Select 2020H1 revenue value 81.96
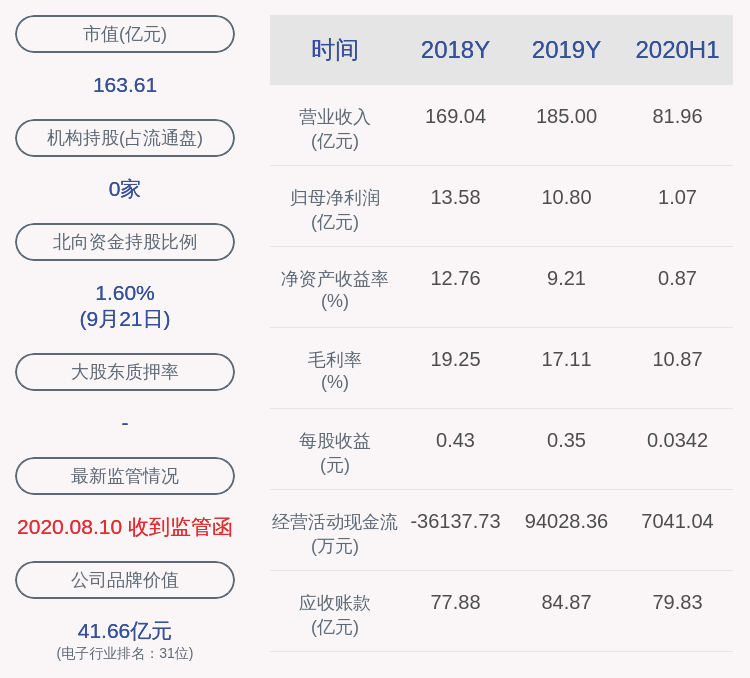The width and height of the screenshot is (750, 678). [x=677, y=116]
